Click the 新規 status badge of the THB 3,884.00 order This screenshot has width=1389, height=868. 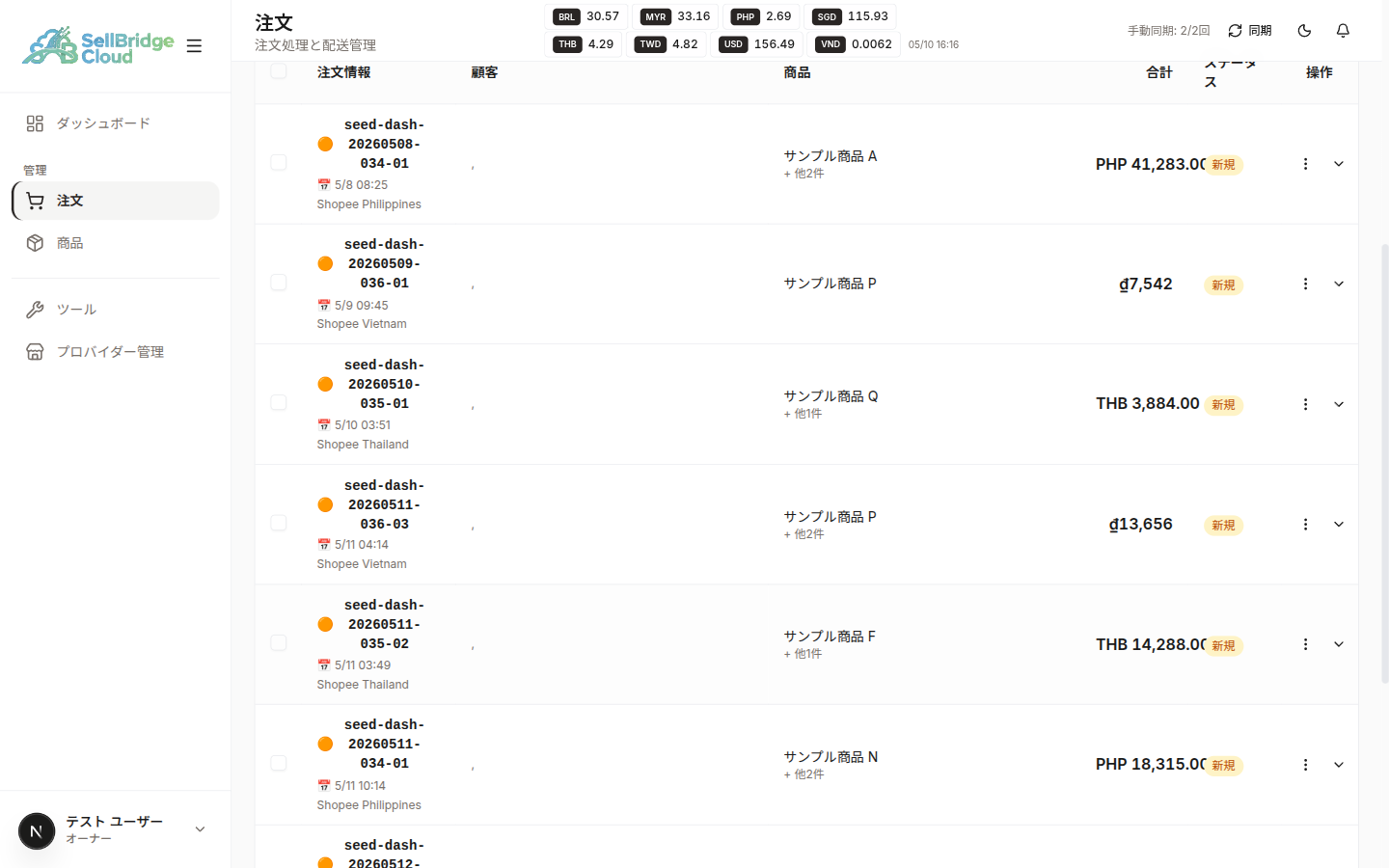[1223, 405]
